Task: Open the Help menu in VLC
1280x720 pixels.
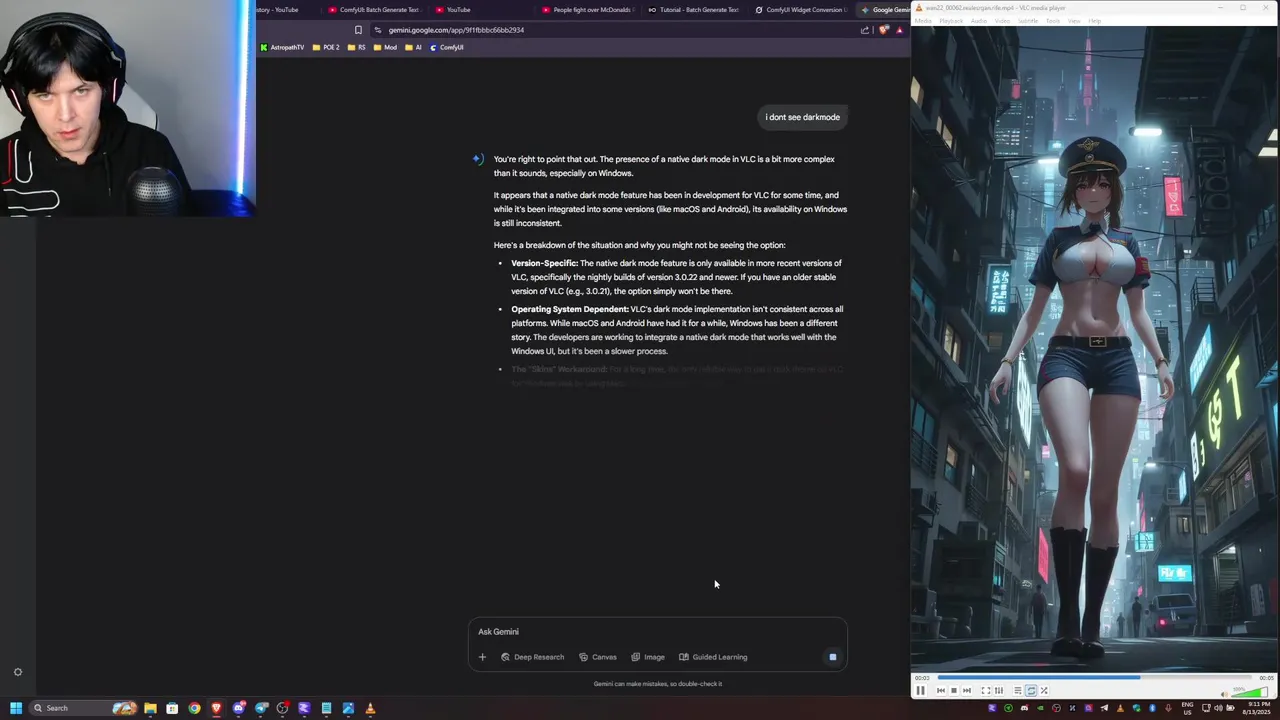Action: (1095, 21)
